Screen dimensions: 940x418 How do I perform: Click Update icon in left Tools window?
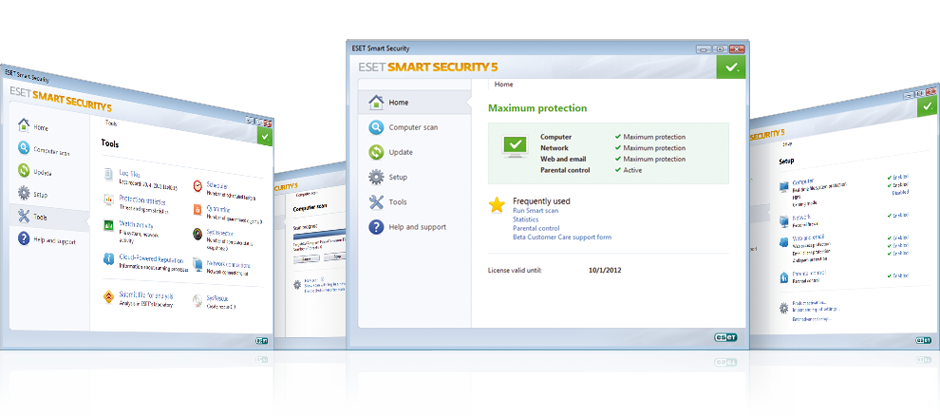pos(24,170)
